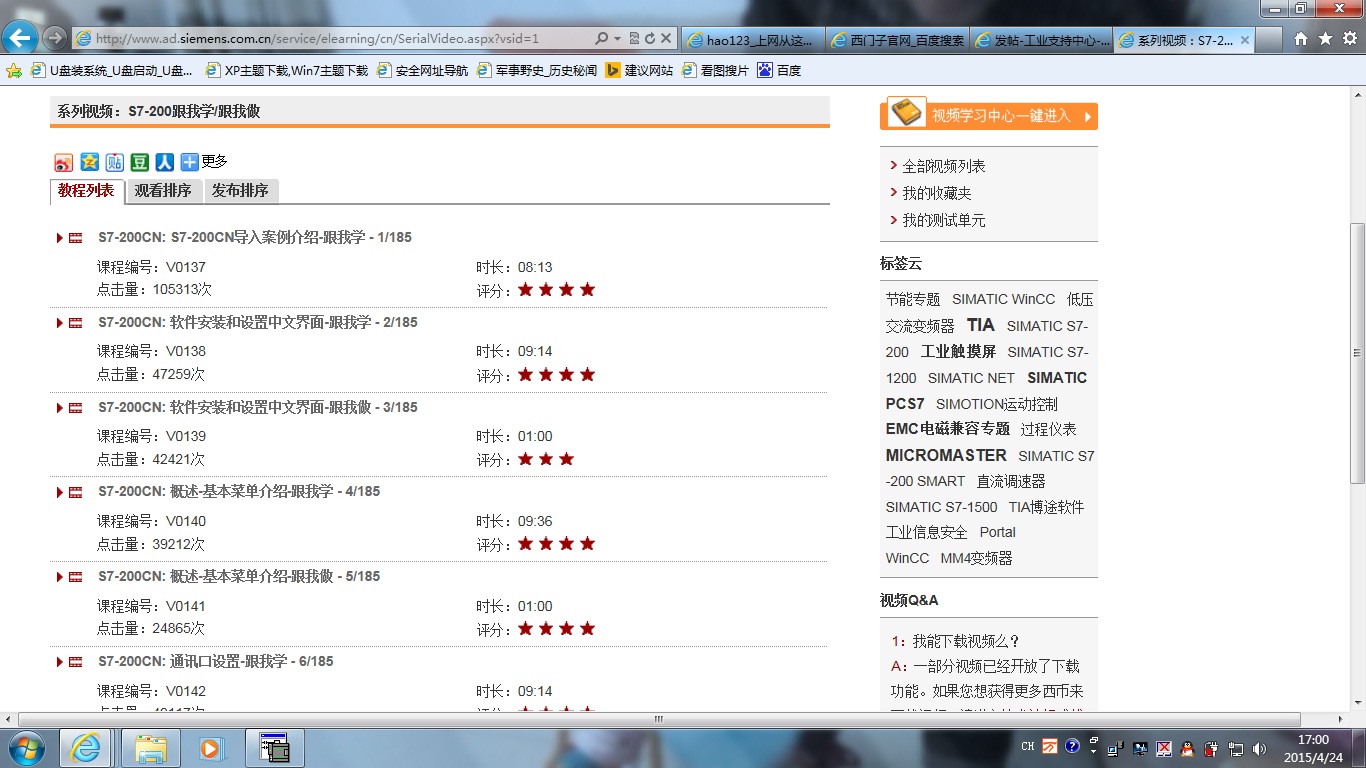Open lesson 软件安装和设置中文界面-跟我做 3/185
Viewport: 1366px width, 768px height.
(x=258, y=408)
